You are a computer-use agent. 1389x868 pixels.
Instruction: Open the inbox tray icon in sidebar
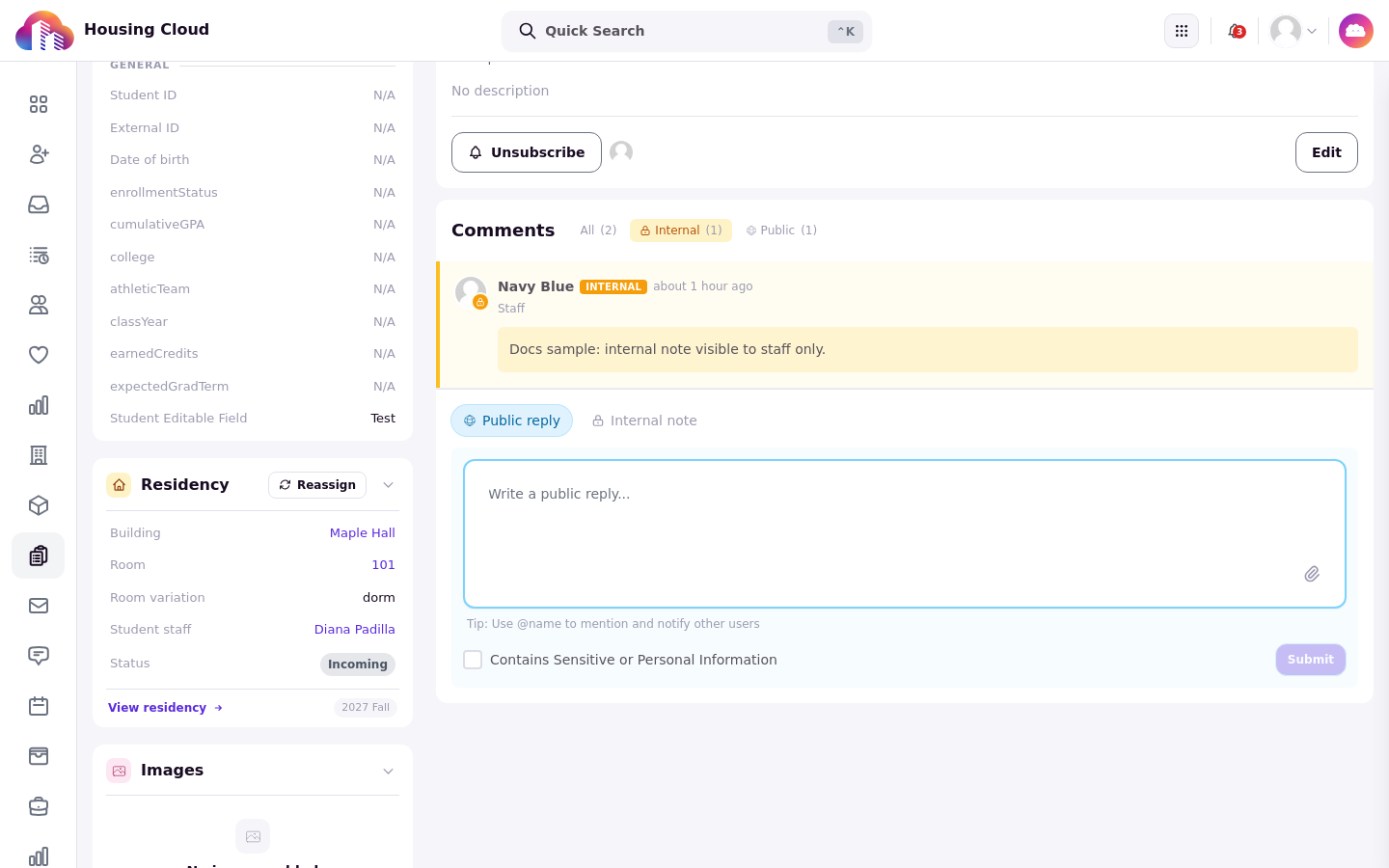(39, 204)
